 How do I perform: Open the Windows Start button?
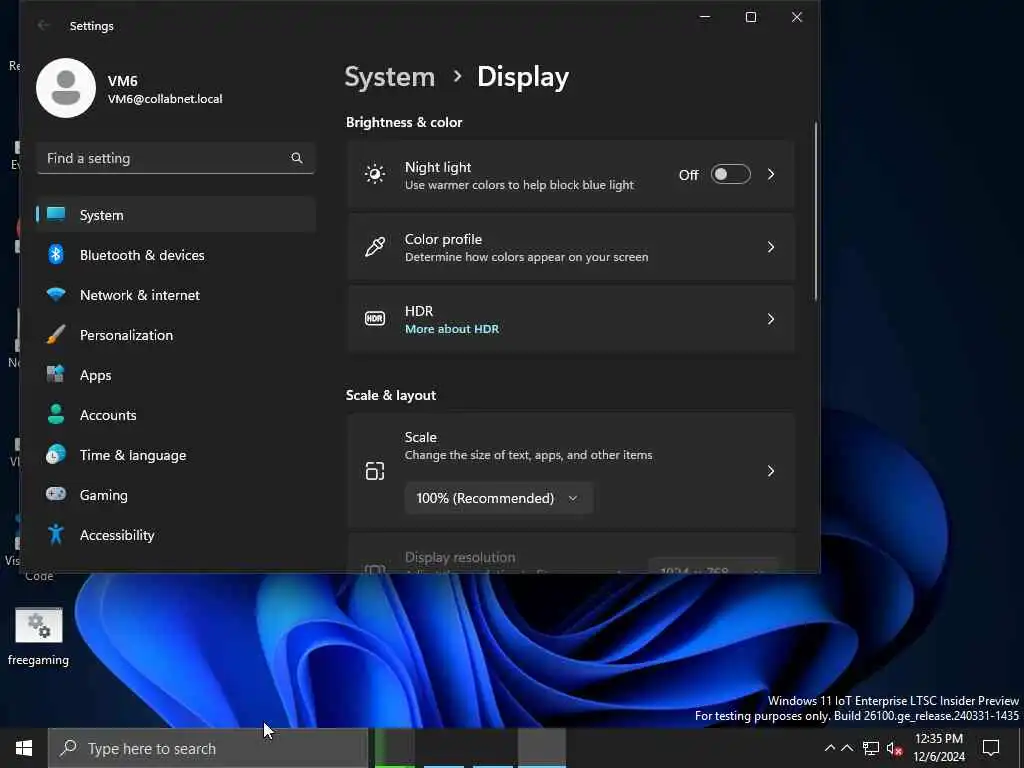click(24, 748)
